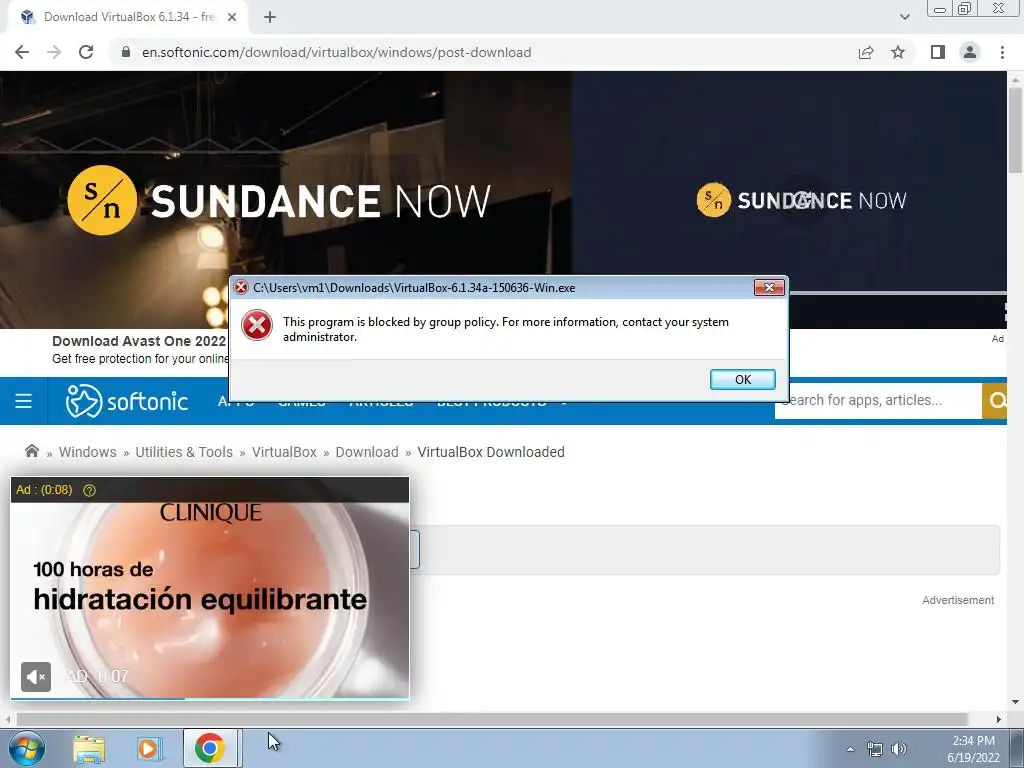
Task: Click the network tray icon
Action: [874, 749]
